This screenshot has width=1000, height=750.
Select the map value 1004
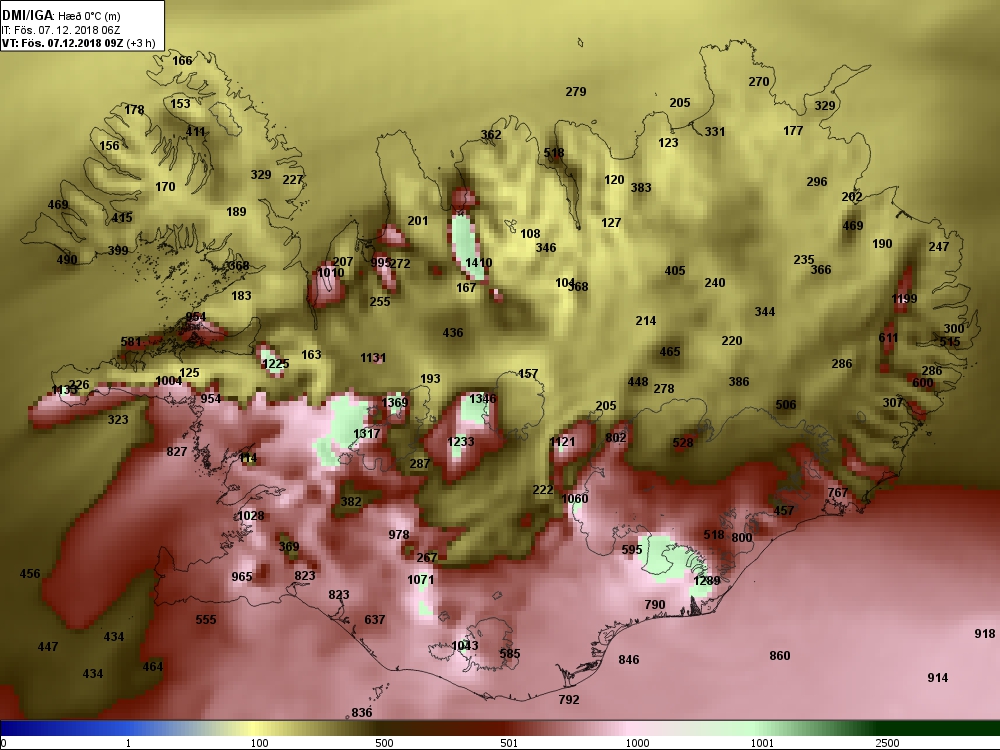[168, 381]
